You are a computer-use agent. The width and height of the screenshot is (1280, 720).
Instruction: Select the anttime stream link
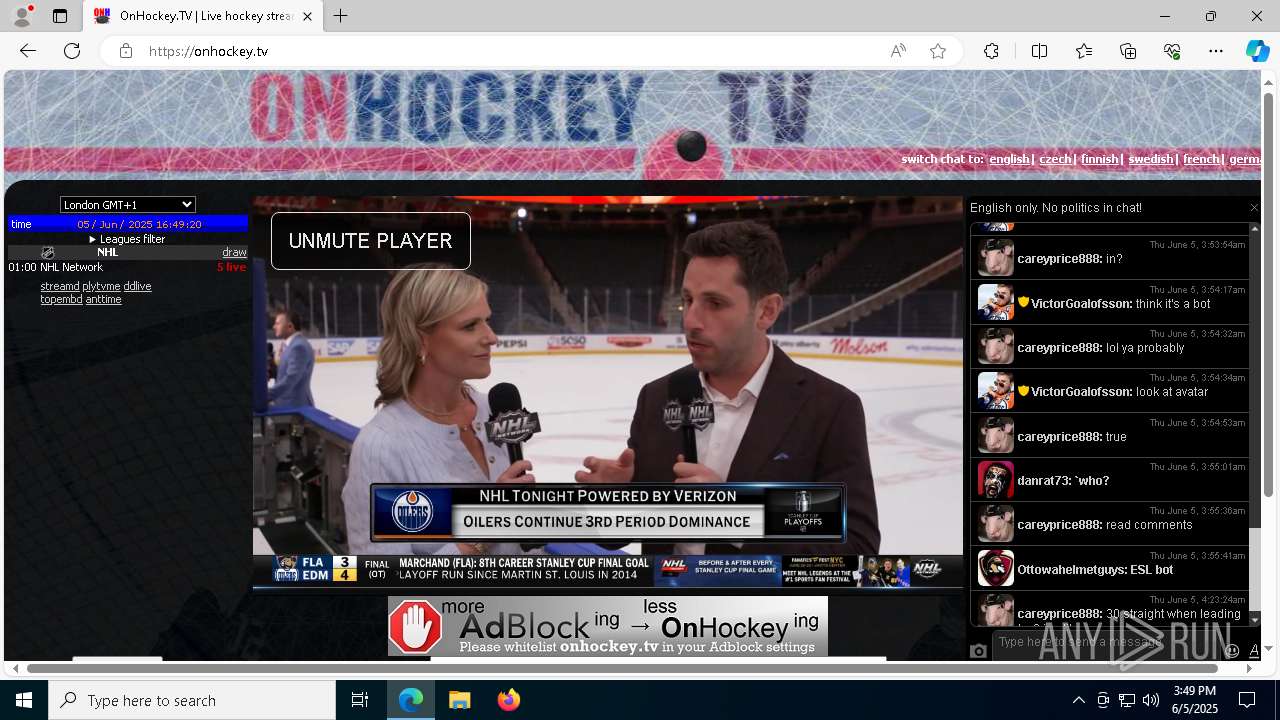pyautogui.click(x=103, y=299)
